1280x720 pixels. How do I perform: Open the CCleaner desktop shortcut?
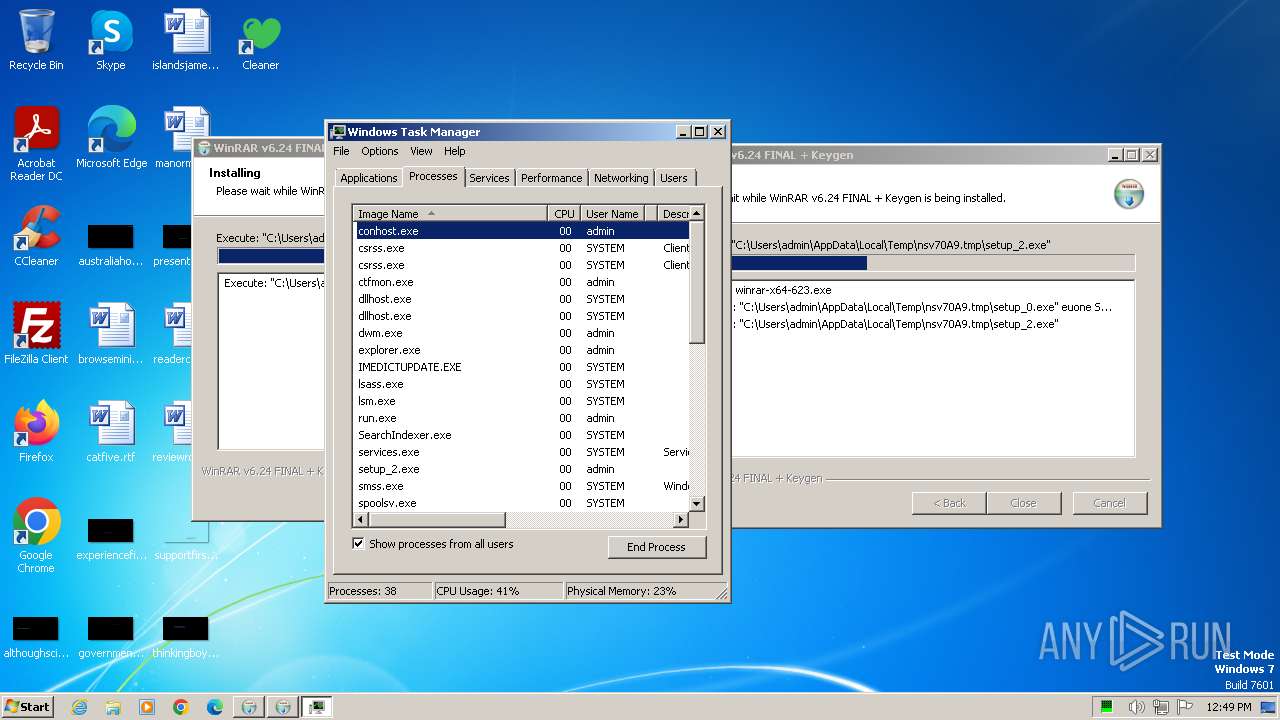coord(36,236)
